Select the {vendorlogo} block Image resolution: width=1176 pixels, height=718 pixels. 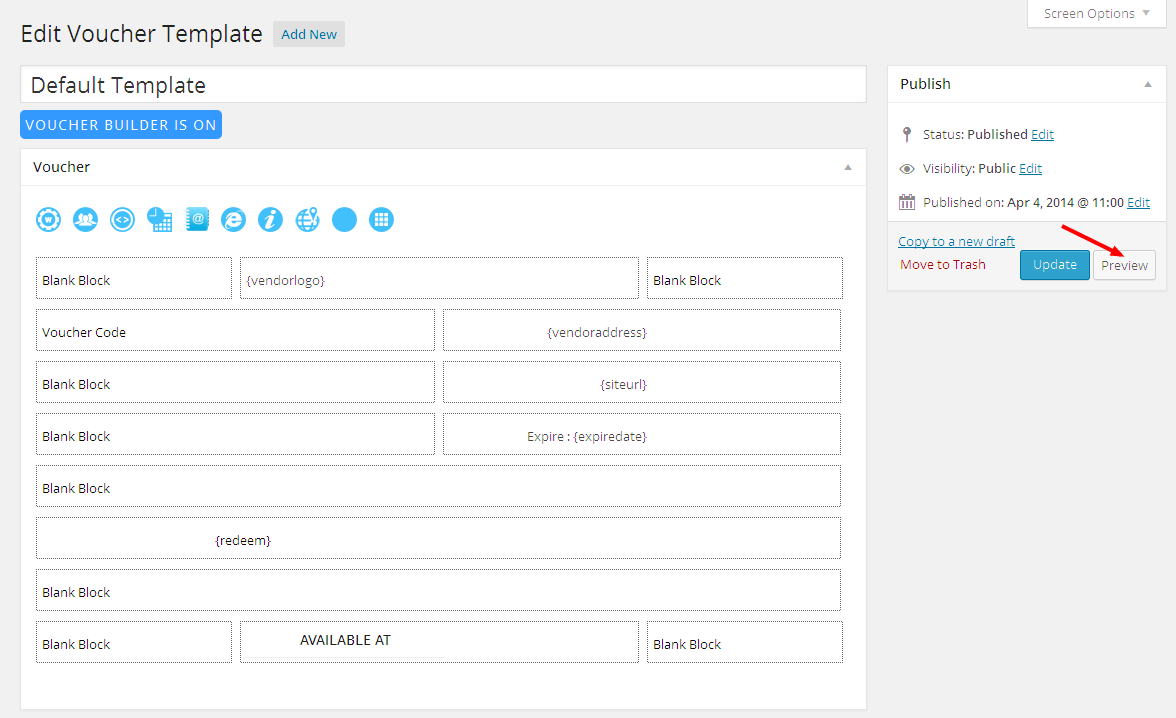point(439,279)
